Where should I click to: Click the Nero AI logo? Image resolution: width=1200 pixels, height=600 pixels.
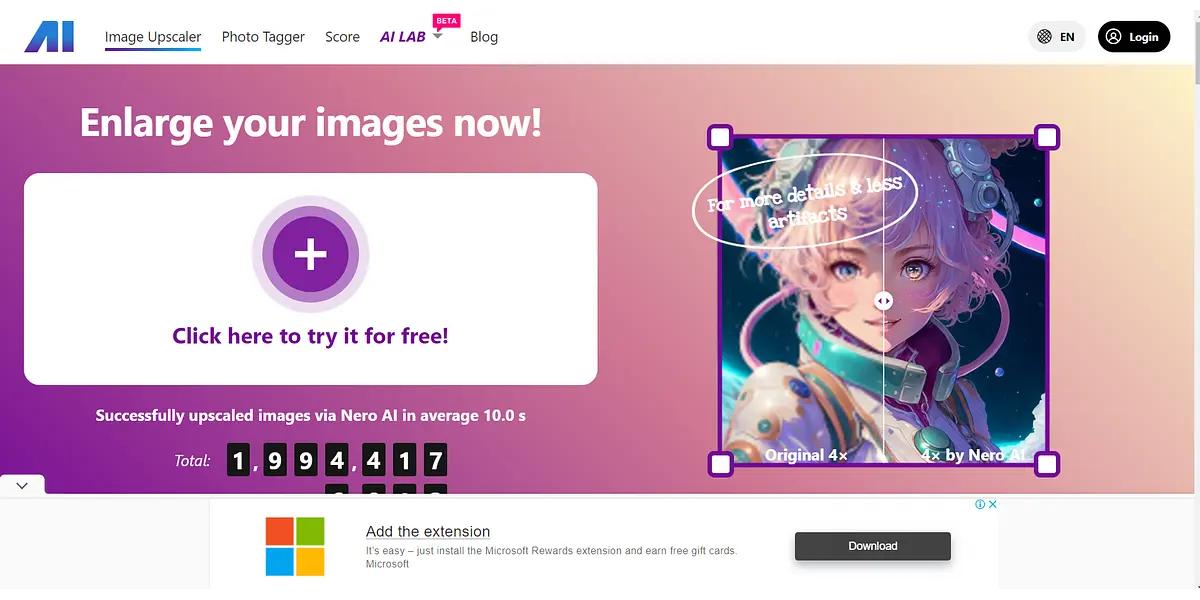click(x=50, y=37)
